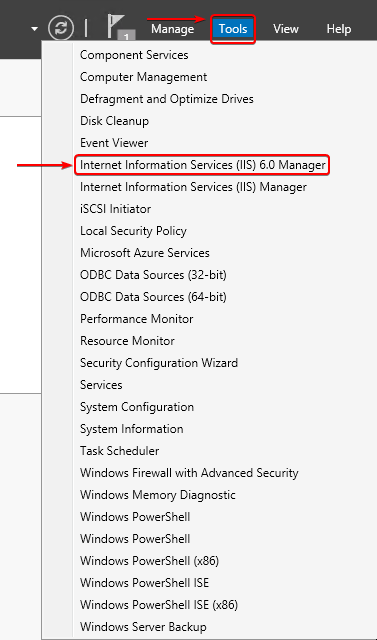This screenshot has width=377, height=640.
Task: Launch Performance Monitor
Action: pyautogui.click(x=137, y=319)
